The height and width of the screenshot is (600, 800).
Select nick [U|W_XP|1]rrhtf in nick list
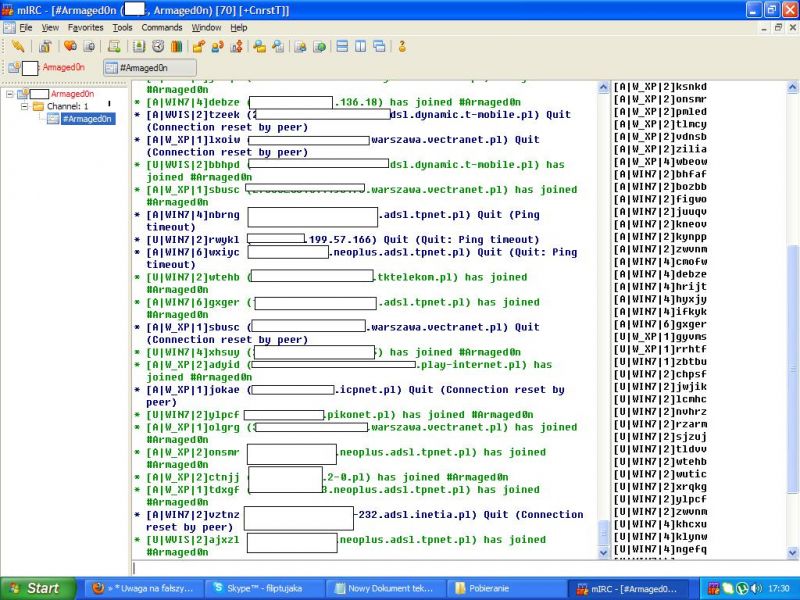660,349
